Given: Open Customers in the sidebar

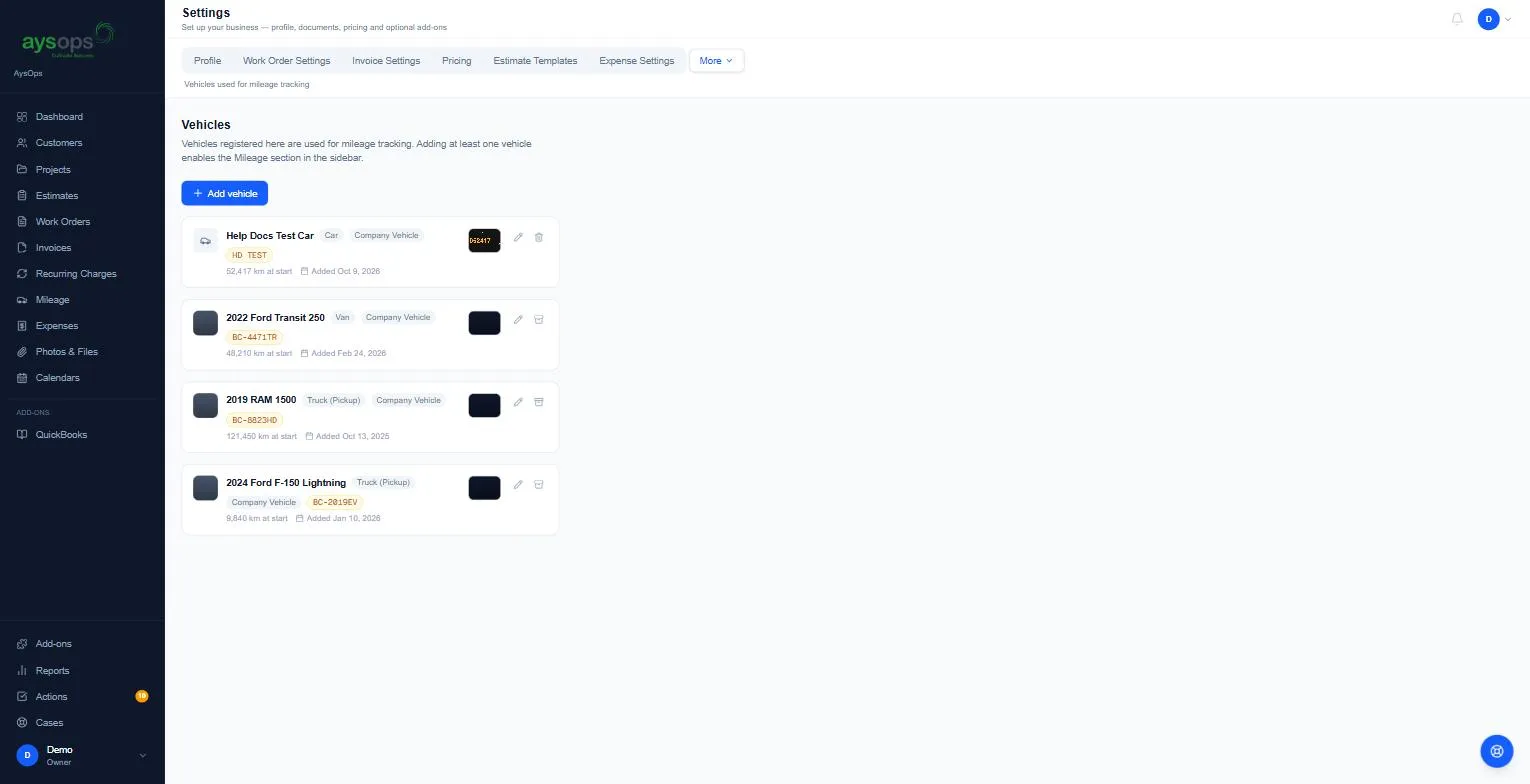Looking at the screenshot, I should coord(82,143).
